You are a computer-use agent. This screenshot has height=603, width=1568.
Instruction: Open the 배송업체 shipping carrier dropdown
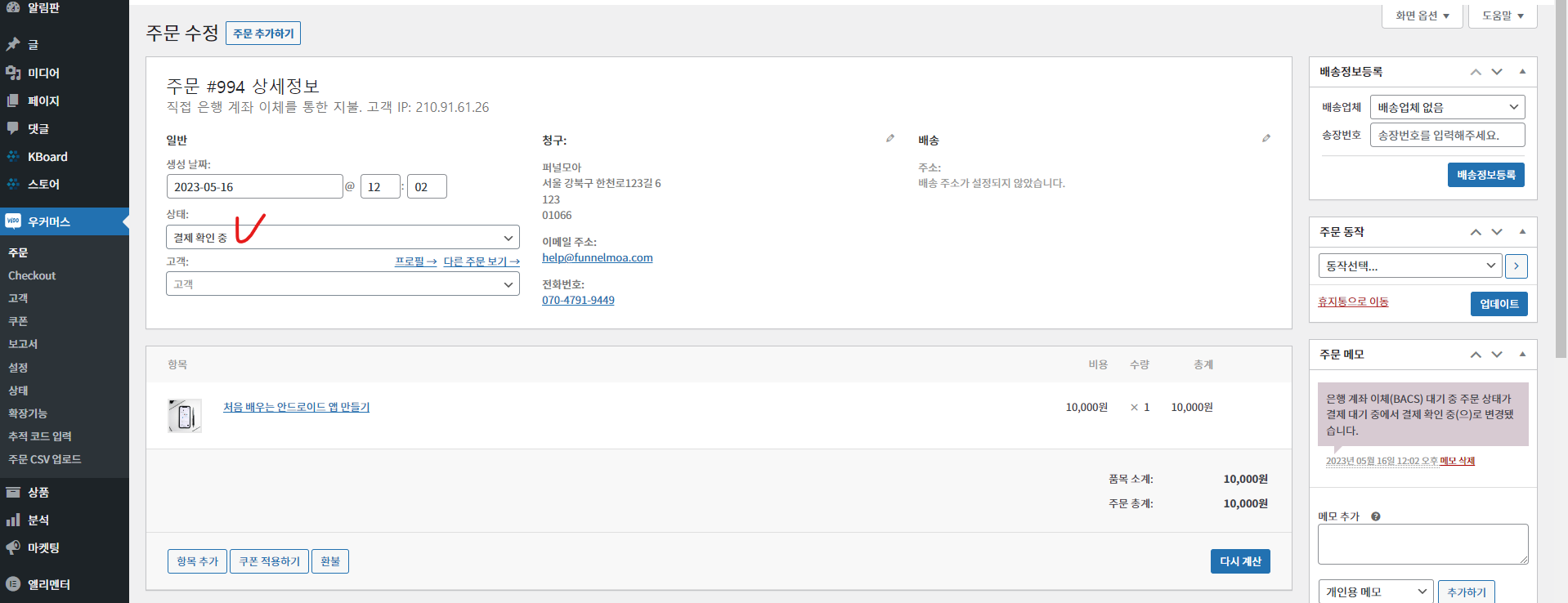[x=1447, y=107]
